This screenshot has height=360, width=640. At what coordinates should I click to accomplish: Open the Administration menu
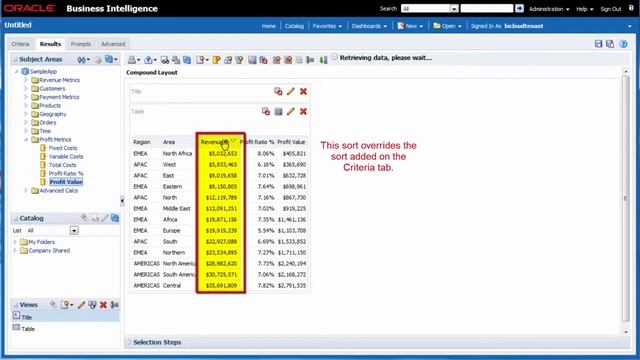click(x=549, y=9)
